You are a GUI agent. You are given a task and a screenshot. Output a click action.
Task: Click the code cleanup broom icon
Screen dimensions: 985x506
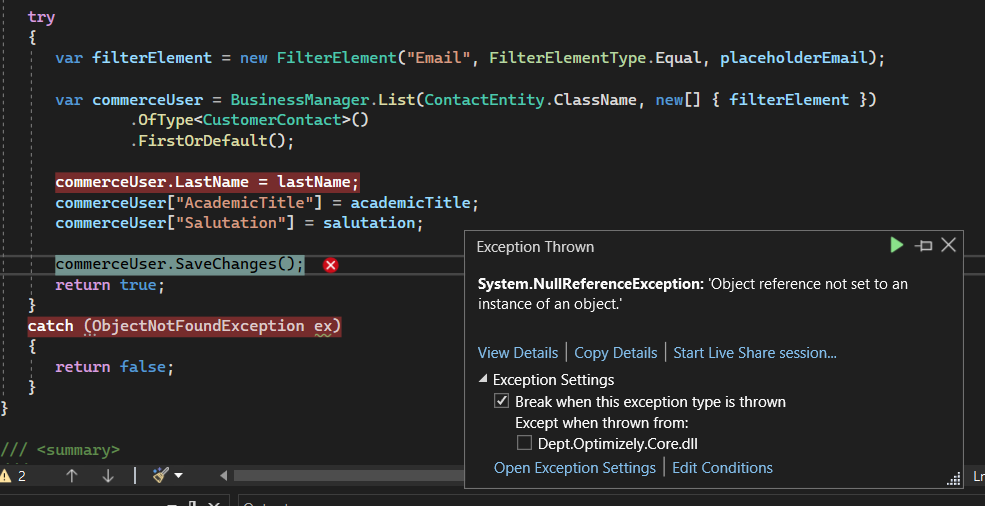click(x=160, y=476)
